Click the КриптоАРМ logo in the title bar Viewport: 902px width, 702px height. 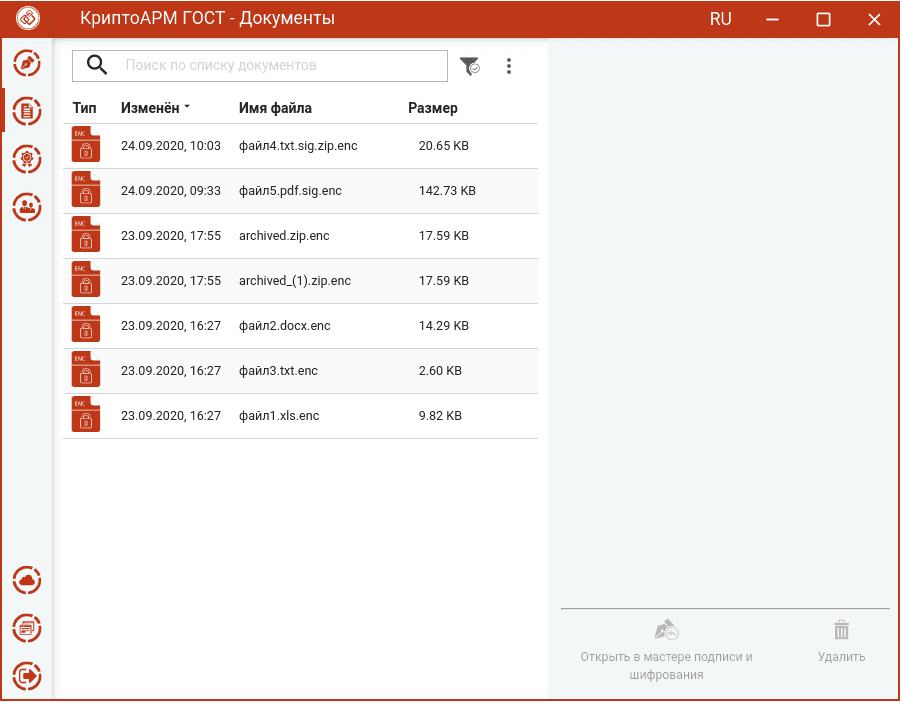(x=28, y=18)
